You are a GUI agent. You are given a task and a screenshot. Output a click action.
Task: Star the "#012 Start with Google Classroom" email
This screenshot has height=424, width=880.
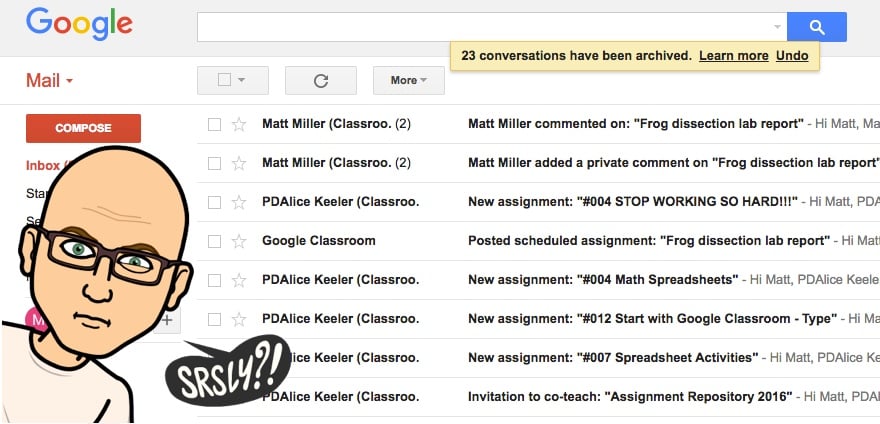239,319
